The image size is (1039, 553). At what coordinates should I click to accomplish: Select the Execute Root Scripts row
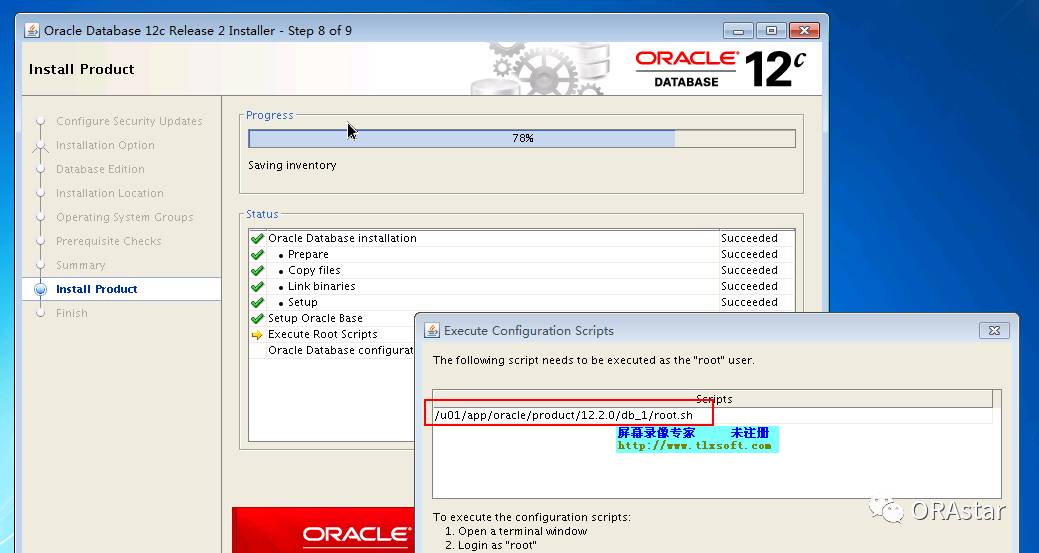[x=332, y=334]
